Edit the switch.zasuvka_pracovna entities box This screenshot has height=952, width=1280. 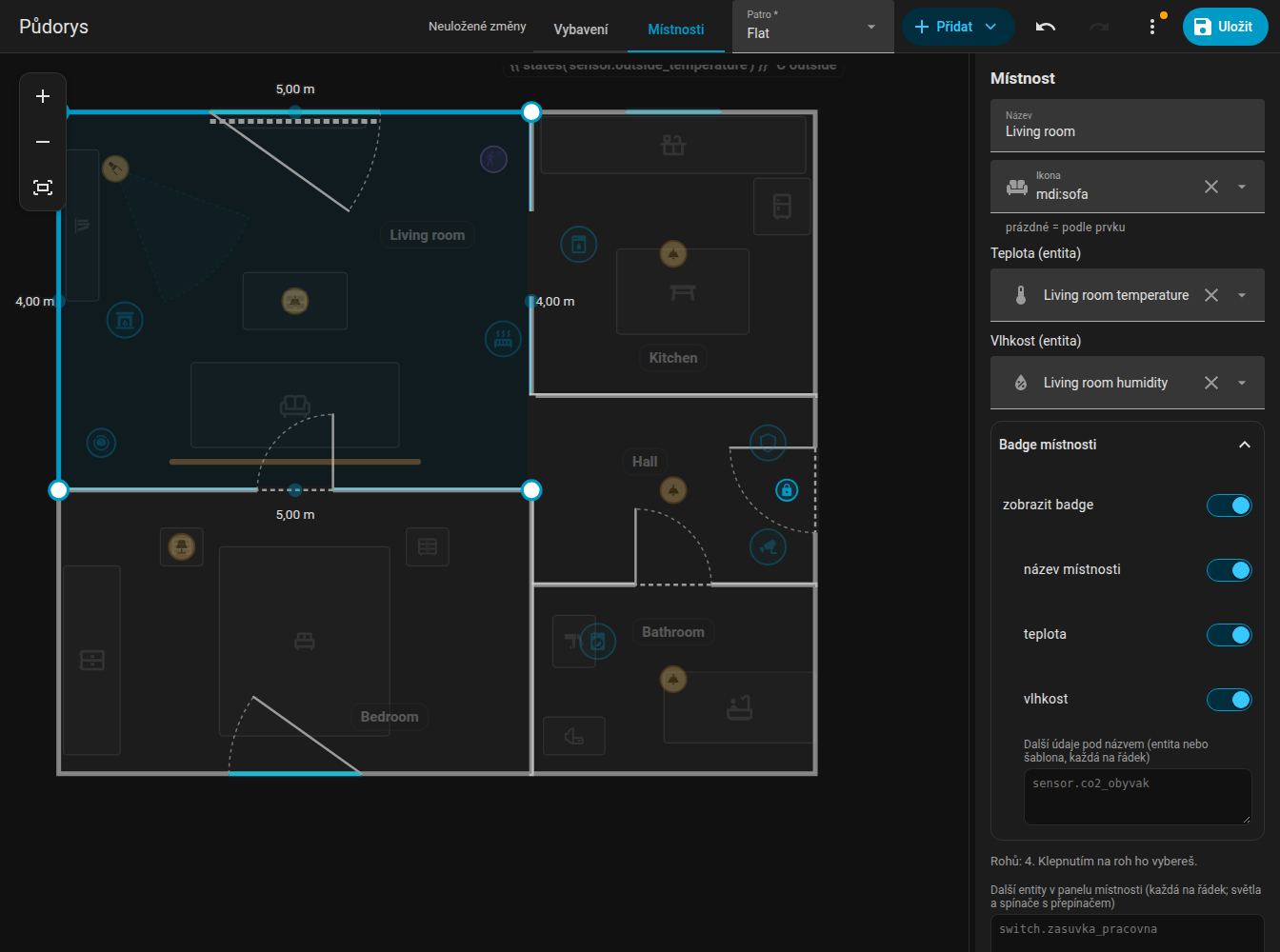[1128, 933]
